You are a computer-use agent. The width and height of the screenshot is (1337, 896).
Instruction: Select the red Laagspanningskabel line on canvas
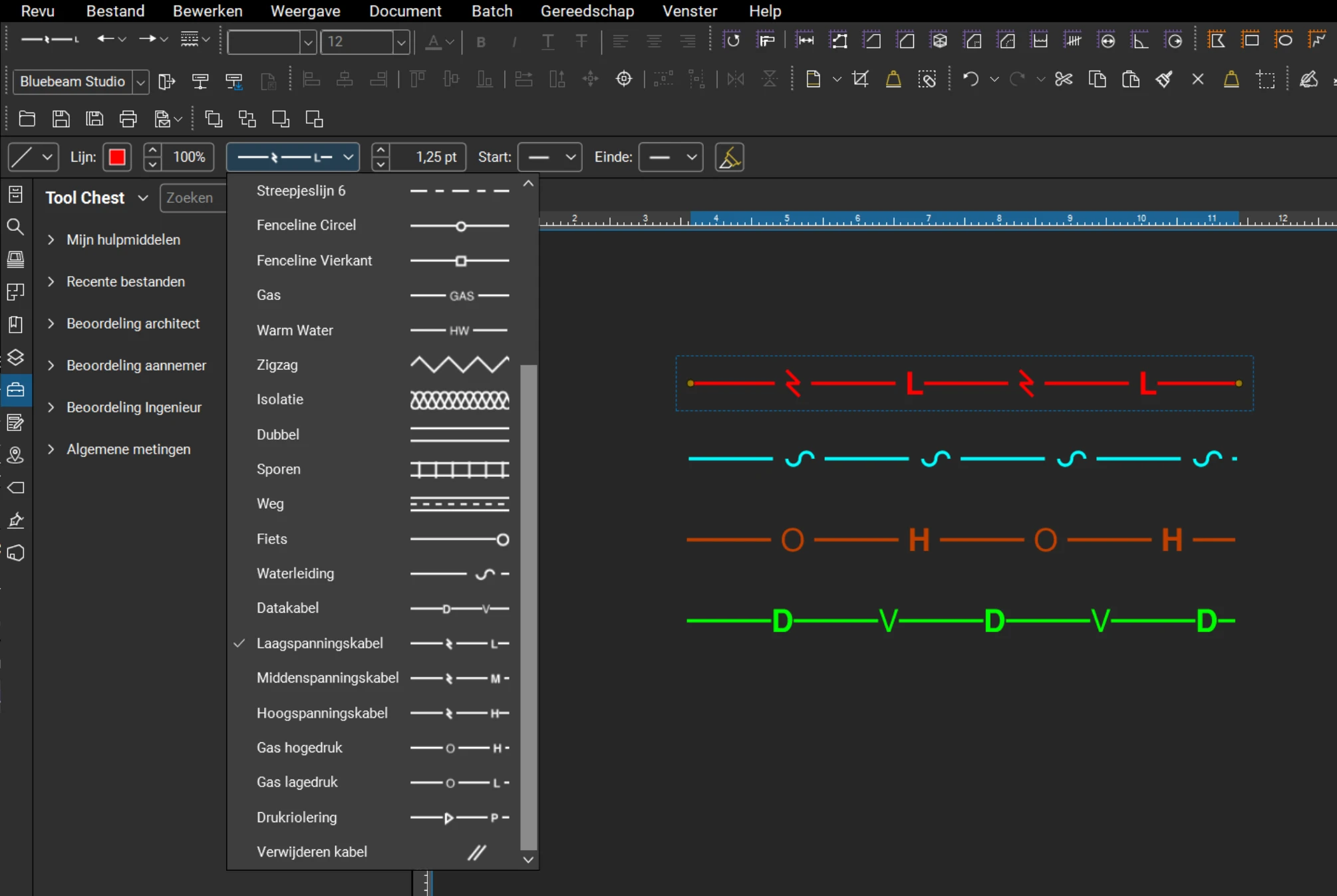(x=964, y=383)
